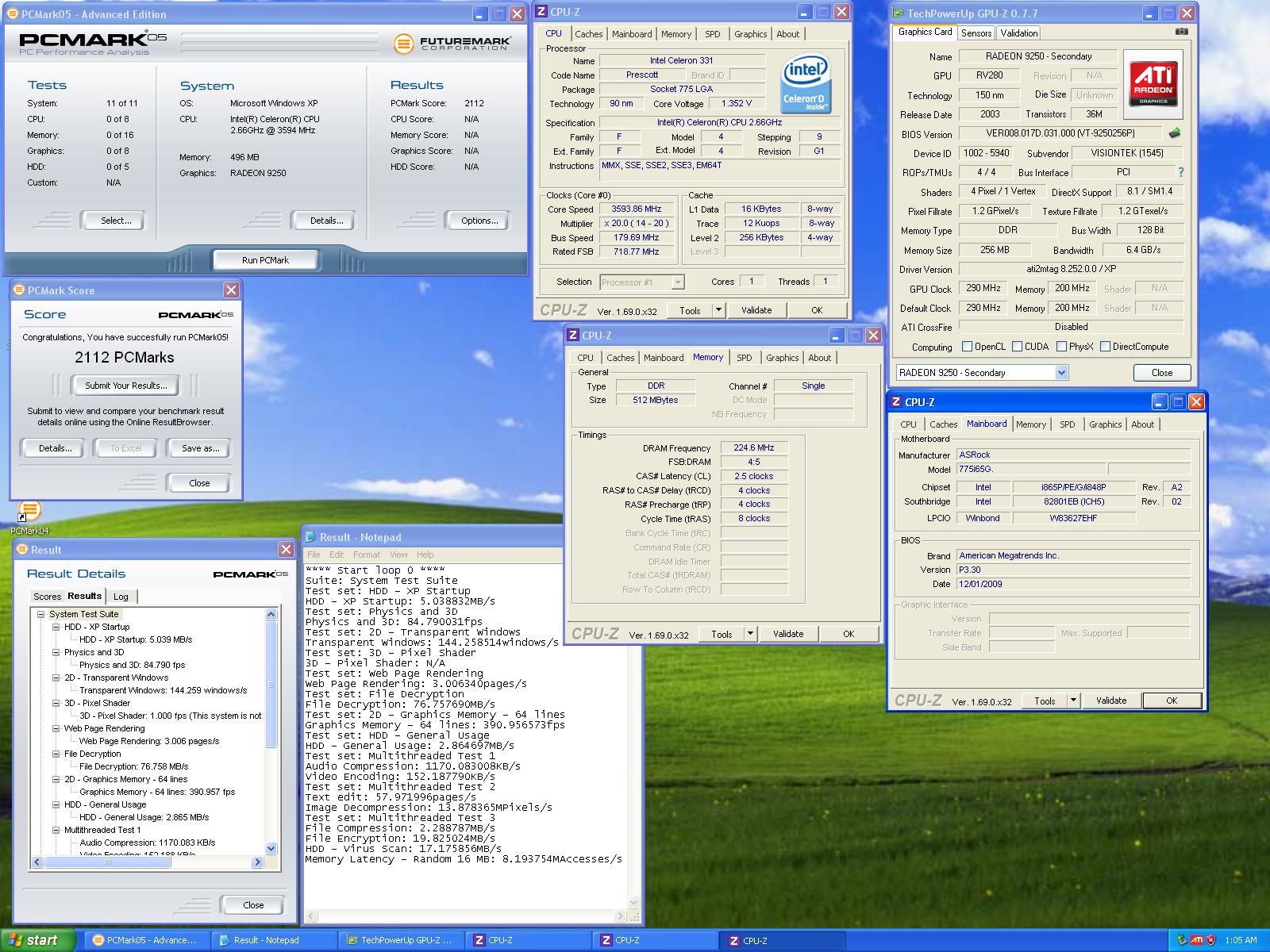Screen dimensions: 1270x952
Task: Click the system clock showing 1:05 AM
Action: tap(1241, 940)
